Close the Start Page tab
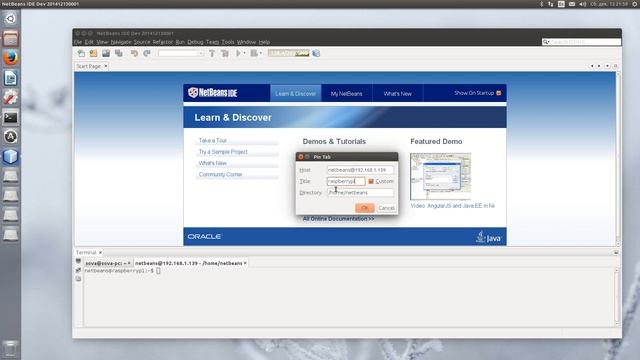Image resolution: width=640 pixels, height=360 pixels. click(x=106, y=66)
